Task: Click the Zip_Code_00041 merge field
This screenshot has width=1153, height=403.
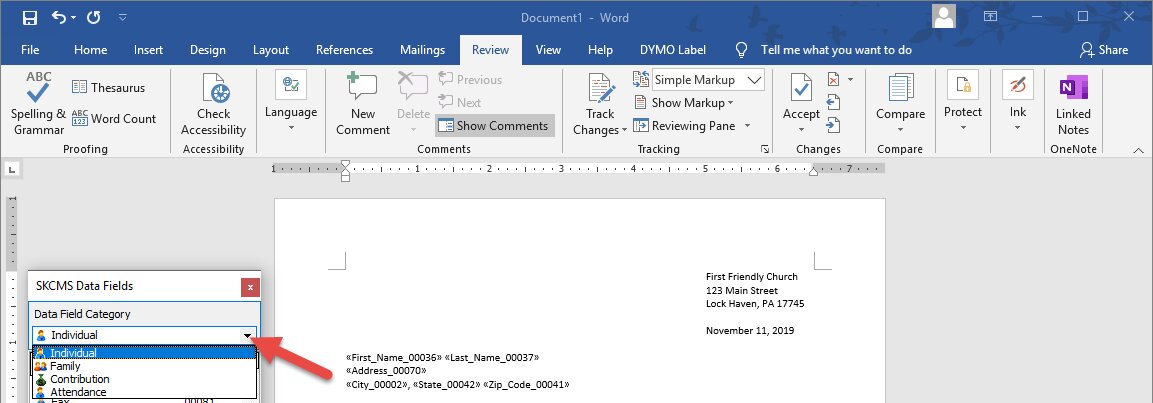Action: 526,384
